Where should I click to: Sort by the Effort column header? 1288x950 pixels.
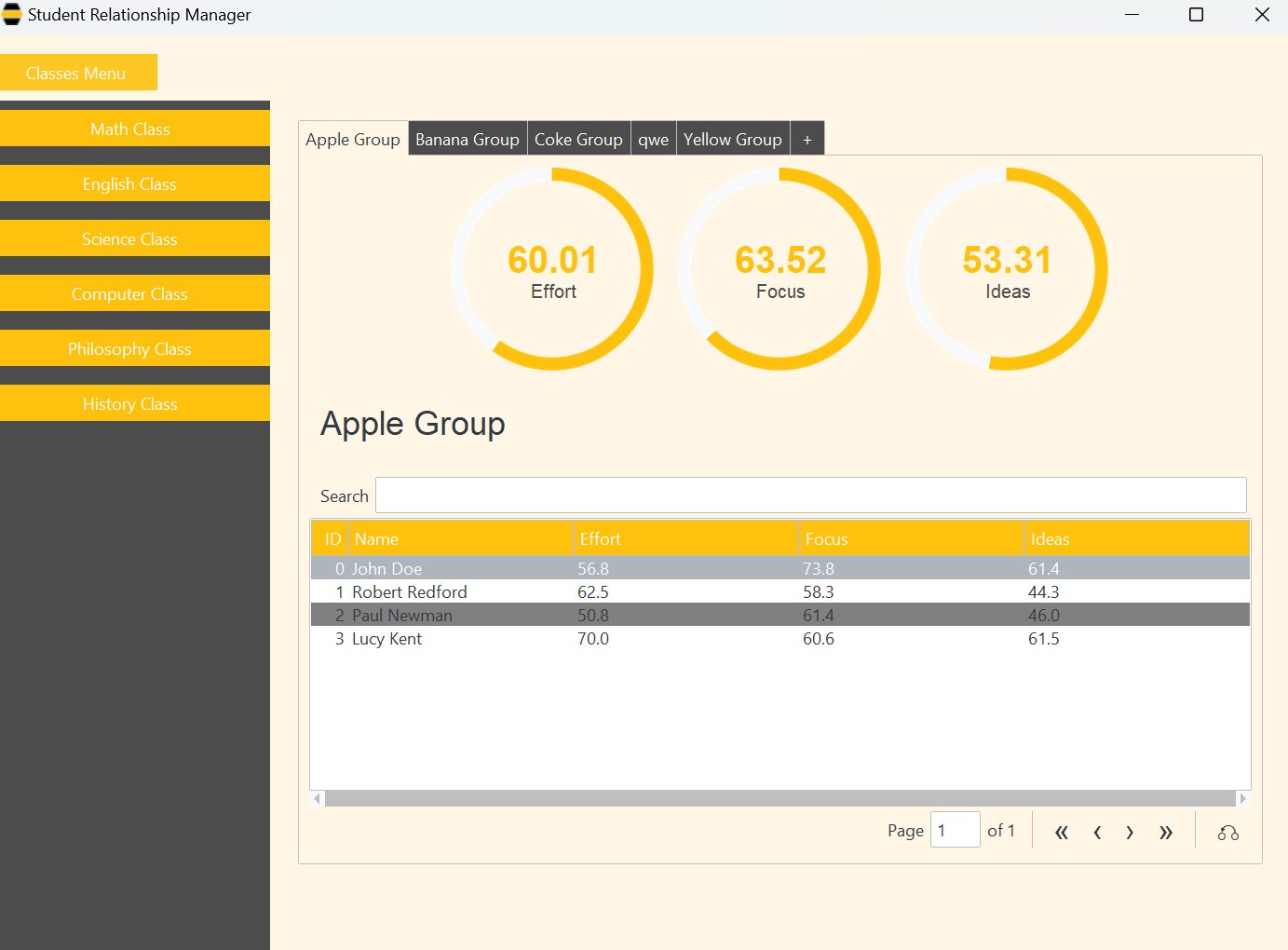click(x=686, y=538)
